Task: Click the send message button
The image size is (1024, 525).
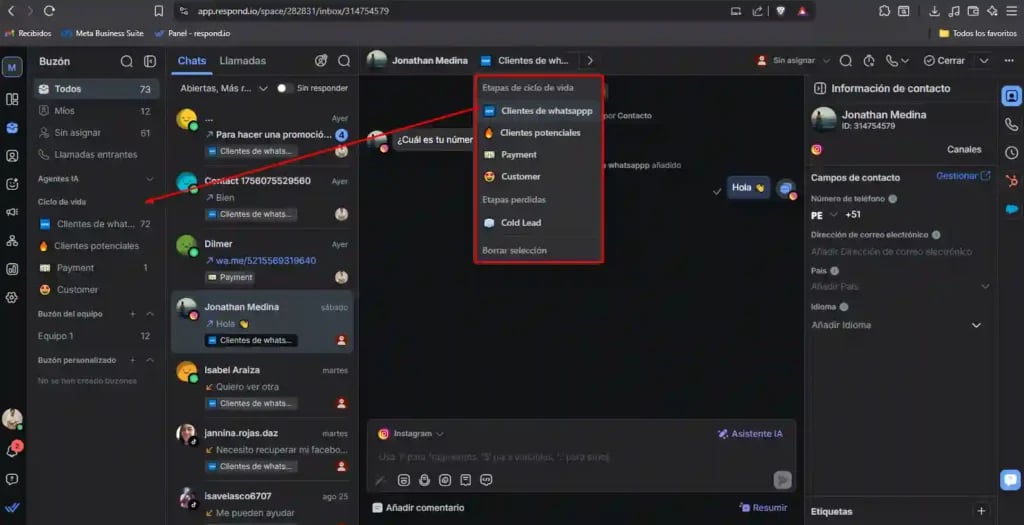Action: point(782,480)
